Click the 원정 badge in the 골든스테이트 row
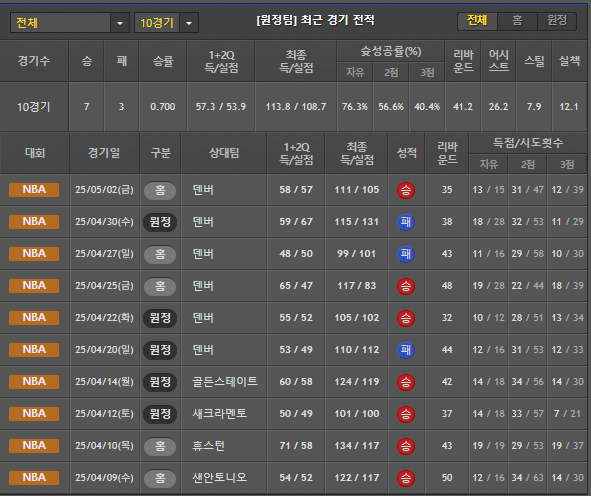The height and width of the screenshot is (496, 591). 160,382
